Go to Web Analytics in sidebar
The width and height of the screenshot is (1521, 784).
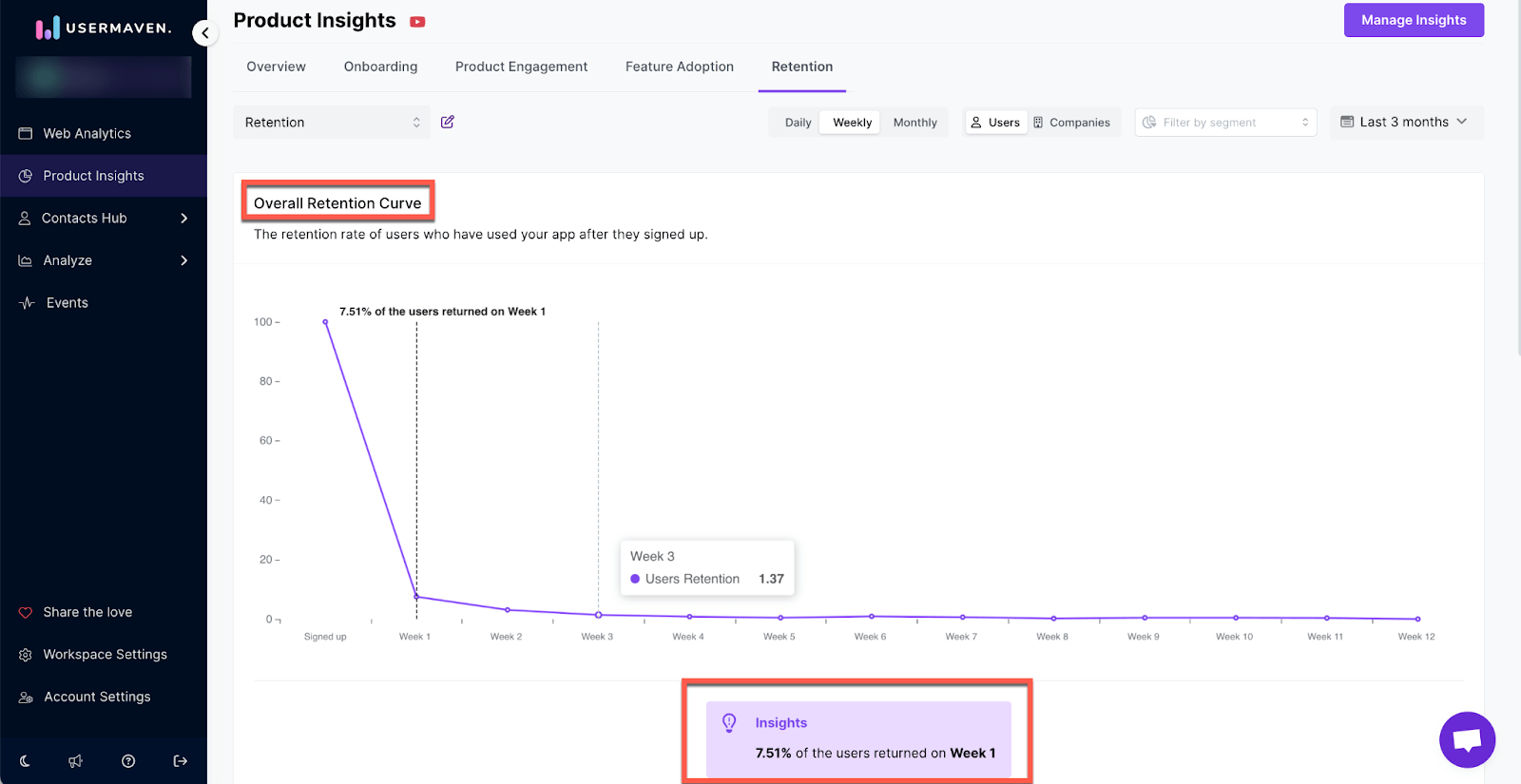click(87, 134)
